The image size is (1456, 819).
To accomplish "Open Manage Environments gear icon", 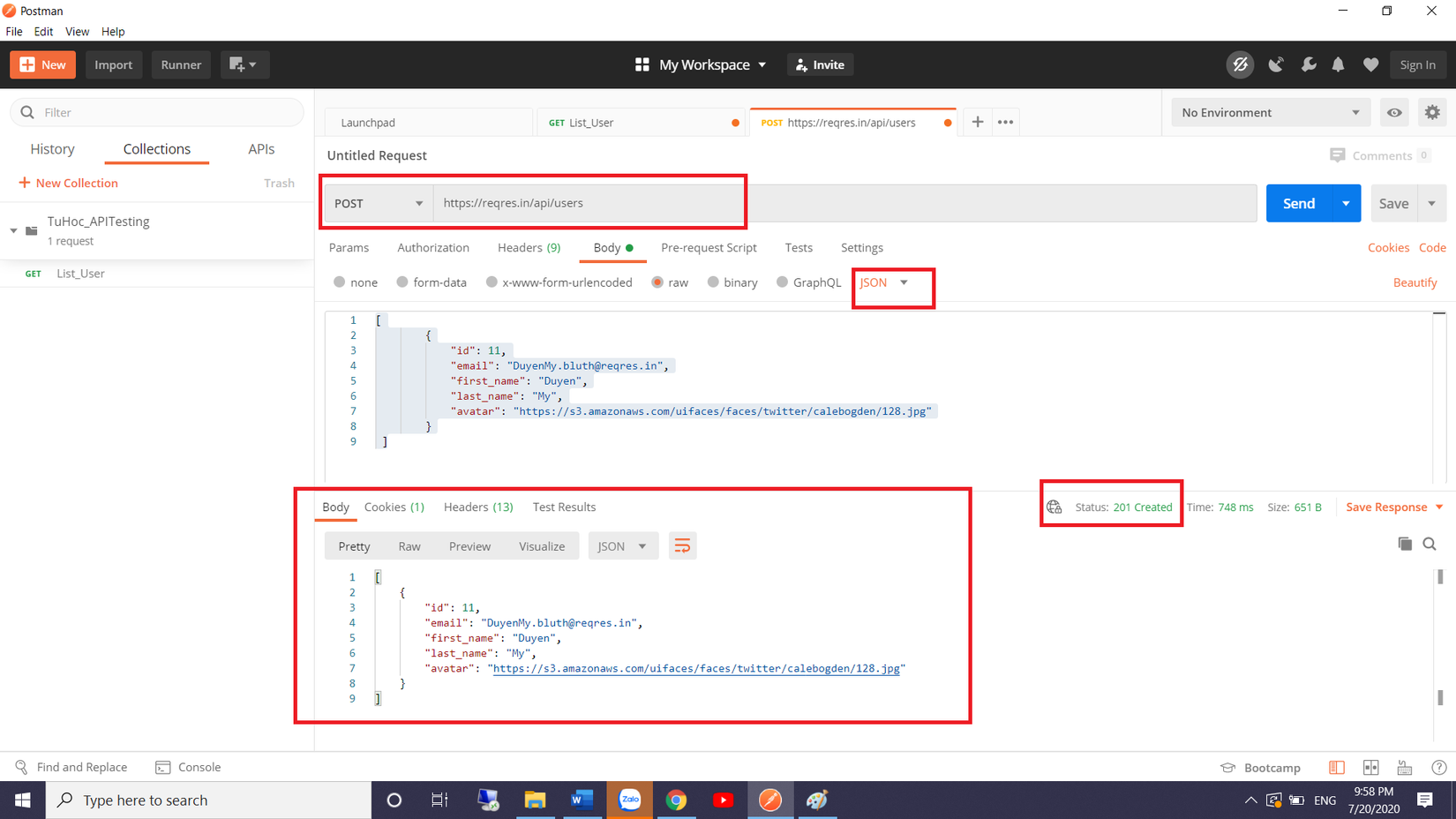I will click(1432, 113).
